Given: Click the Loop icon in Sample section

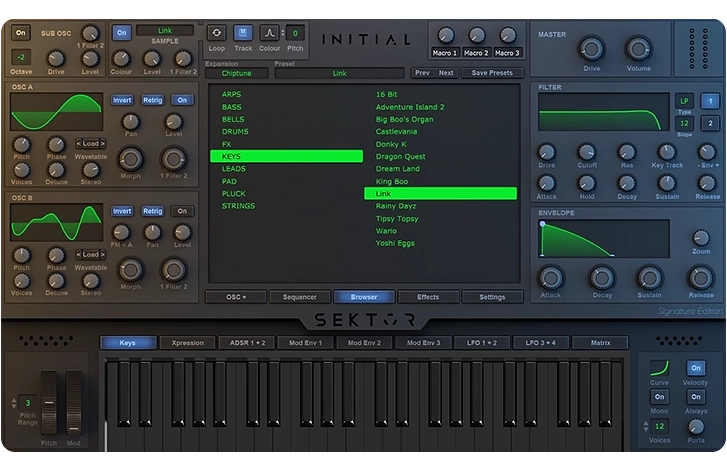Looking at the screenshot, I should (216, 33).
